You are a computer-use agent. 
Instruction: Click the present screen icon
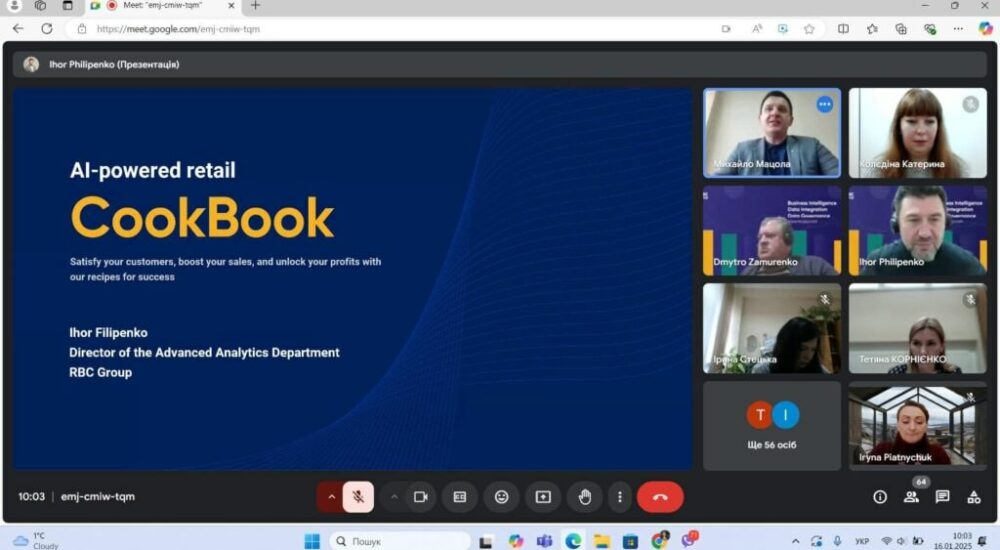543,497
